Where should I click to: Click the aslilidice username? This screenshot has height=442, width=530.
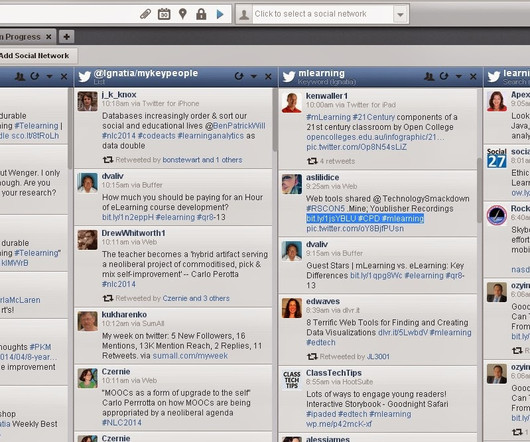coord(322,177)
